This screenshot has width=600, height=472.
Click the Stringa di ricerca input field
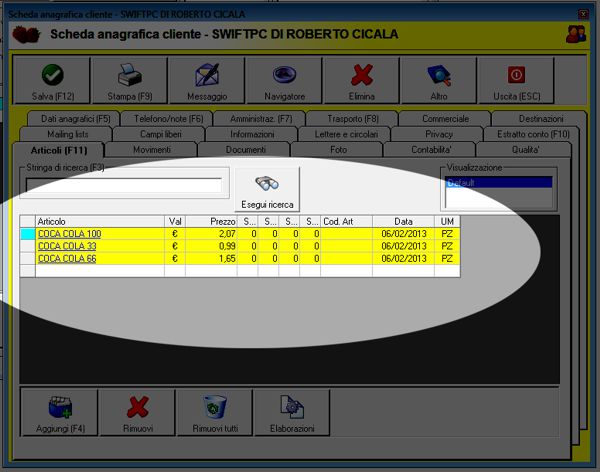pos(124,185)
